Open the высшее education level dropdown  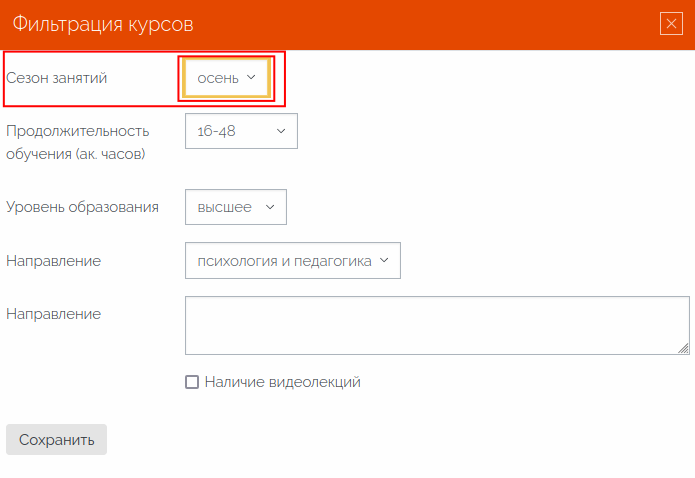236,207
